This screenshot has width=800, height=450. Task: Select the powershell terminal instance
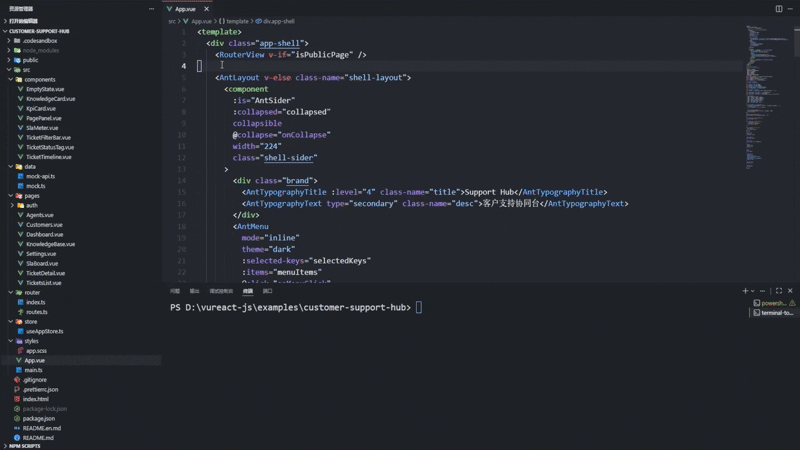click(773, 303)
